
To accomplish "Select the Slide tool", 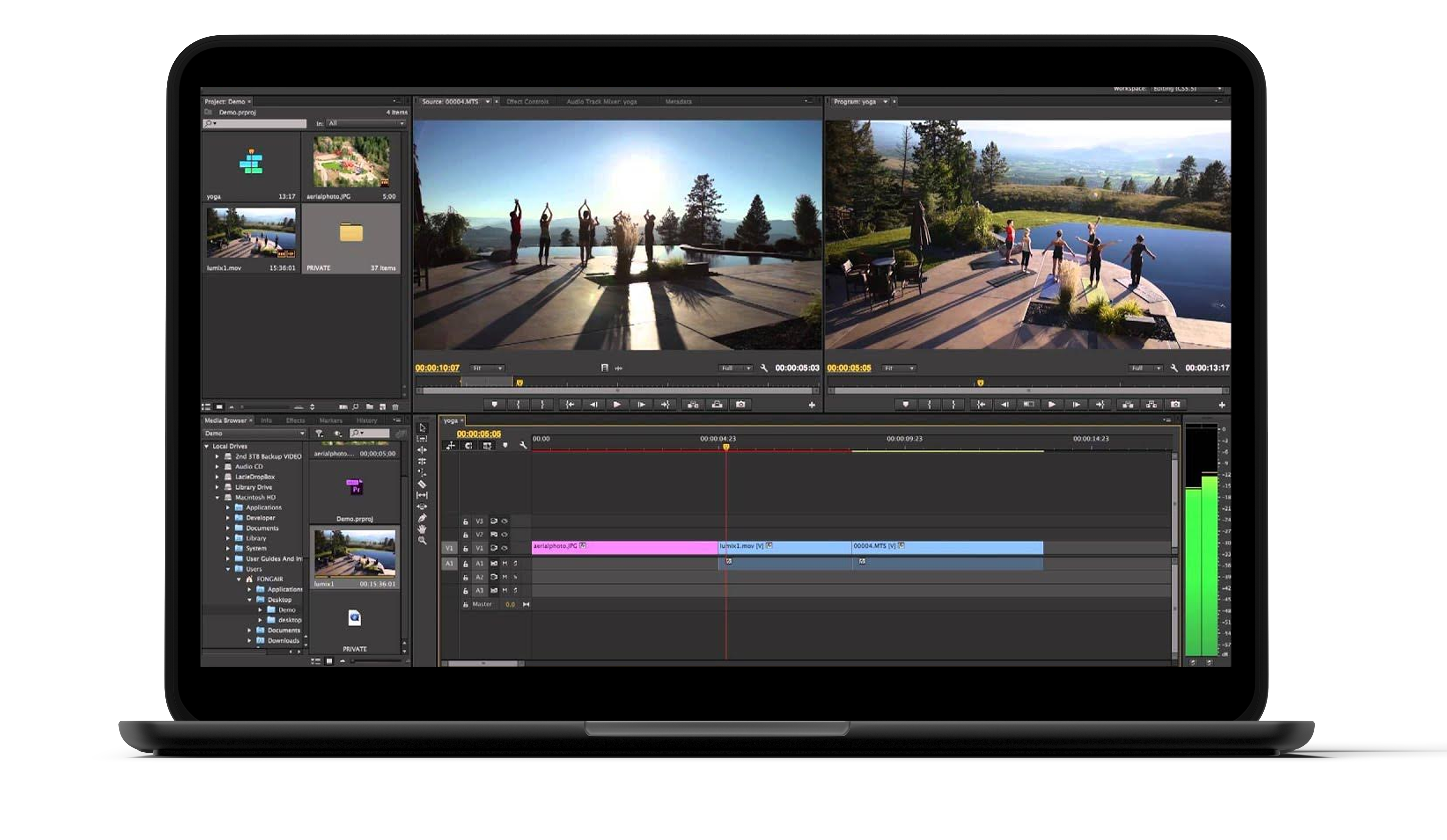I will [x=422, y=506].
